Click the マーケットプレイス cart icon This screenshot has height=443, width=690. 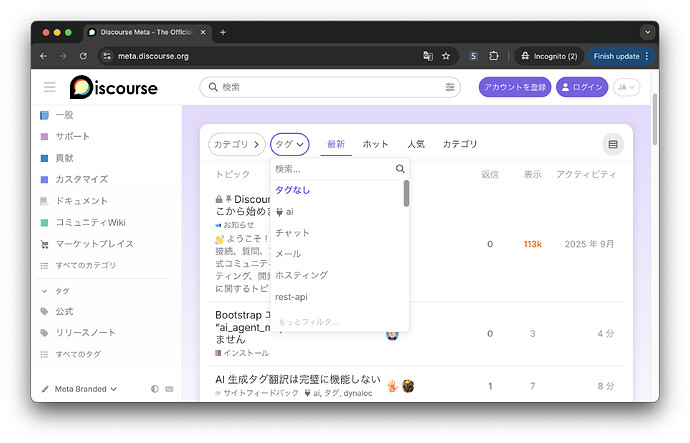pos(44,244)
